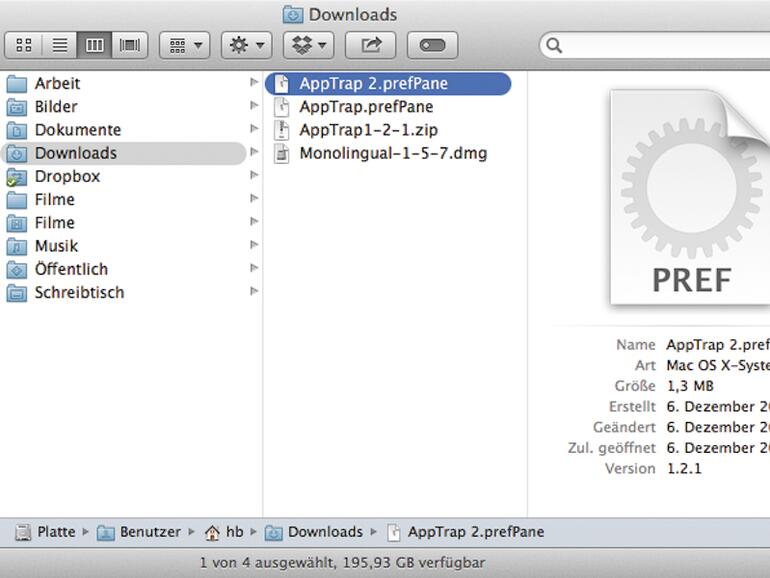Click the Version 1.2.1 value
770x578 pixels.
(x=684, y=468)
